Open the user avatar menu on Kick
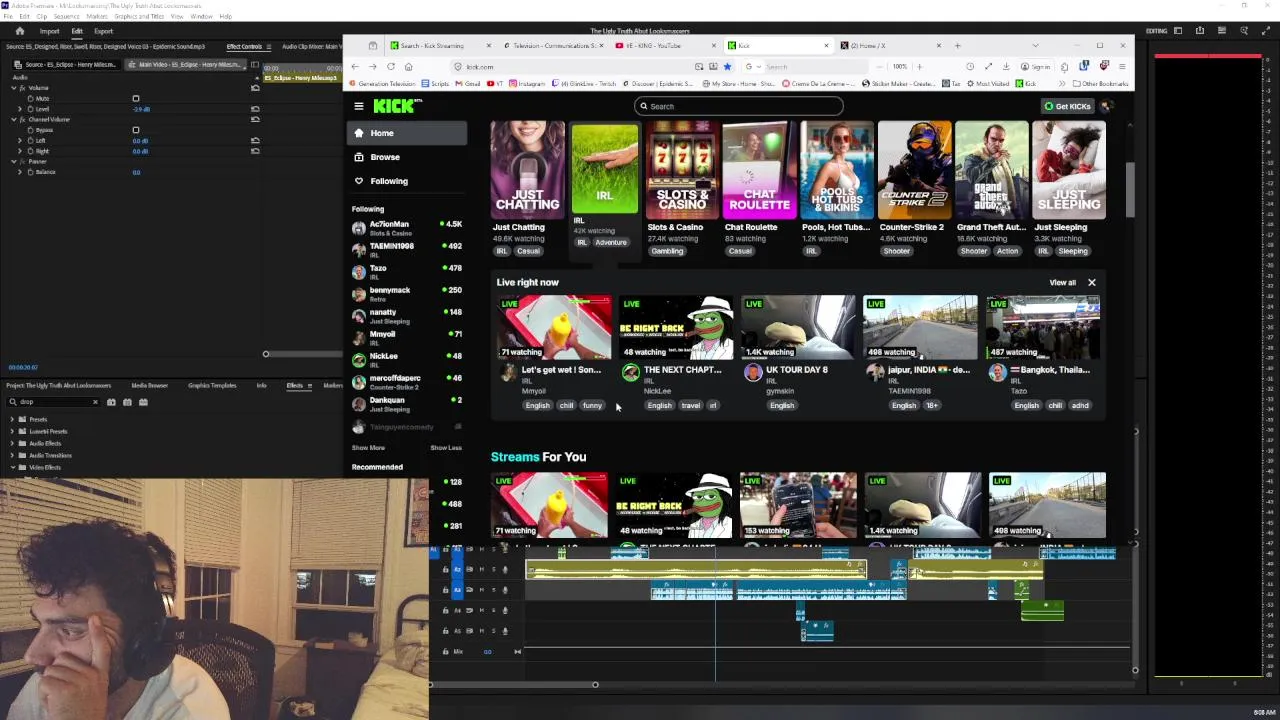 coord(1107,106)
